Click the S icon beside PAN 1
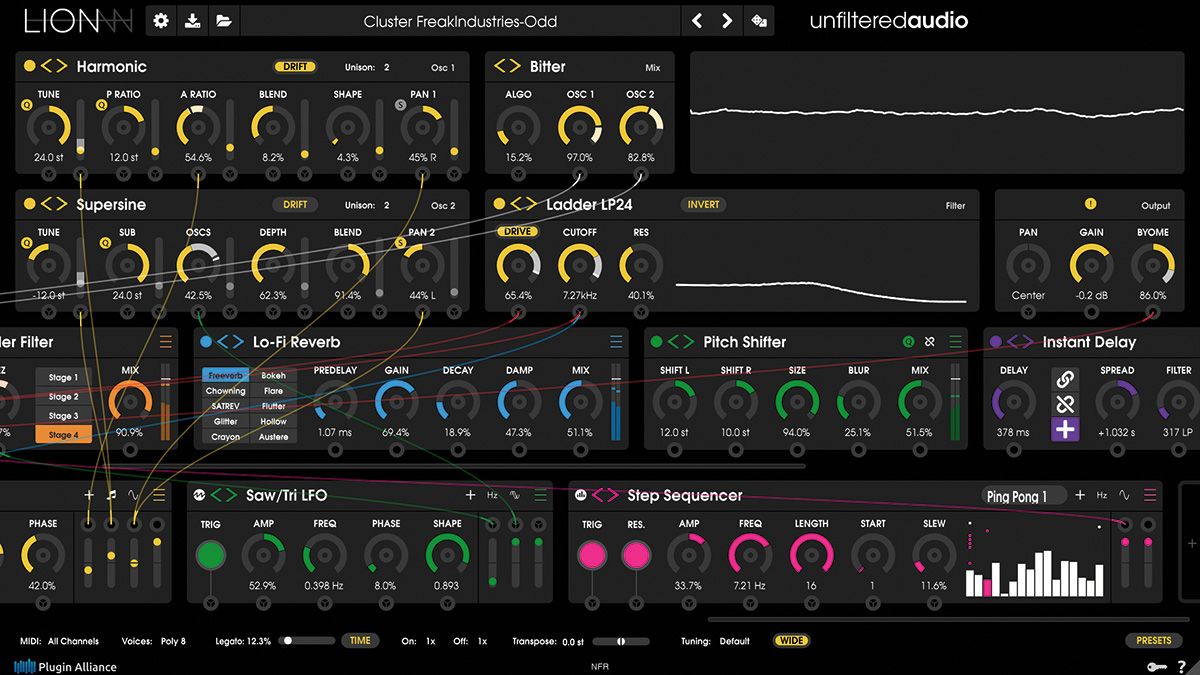The width and height of the screenshot is (1200, 675). pos(401,103)
